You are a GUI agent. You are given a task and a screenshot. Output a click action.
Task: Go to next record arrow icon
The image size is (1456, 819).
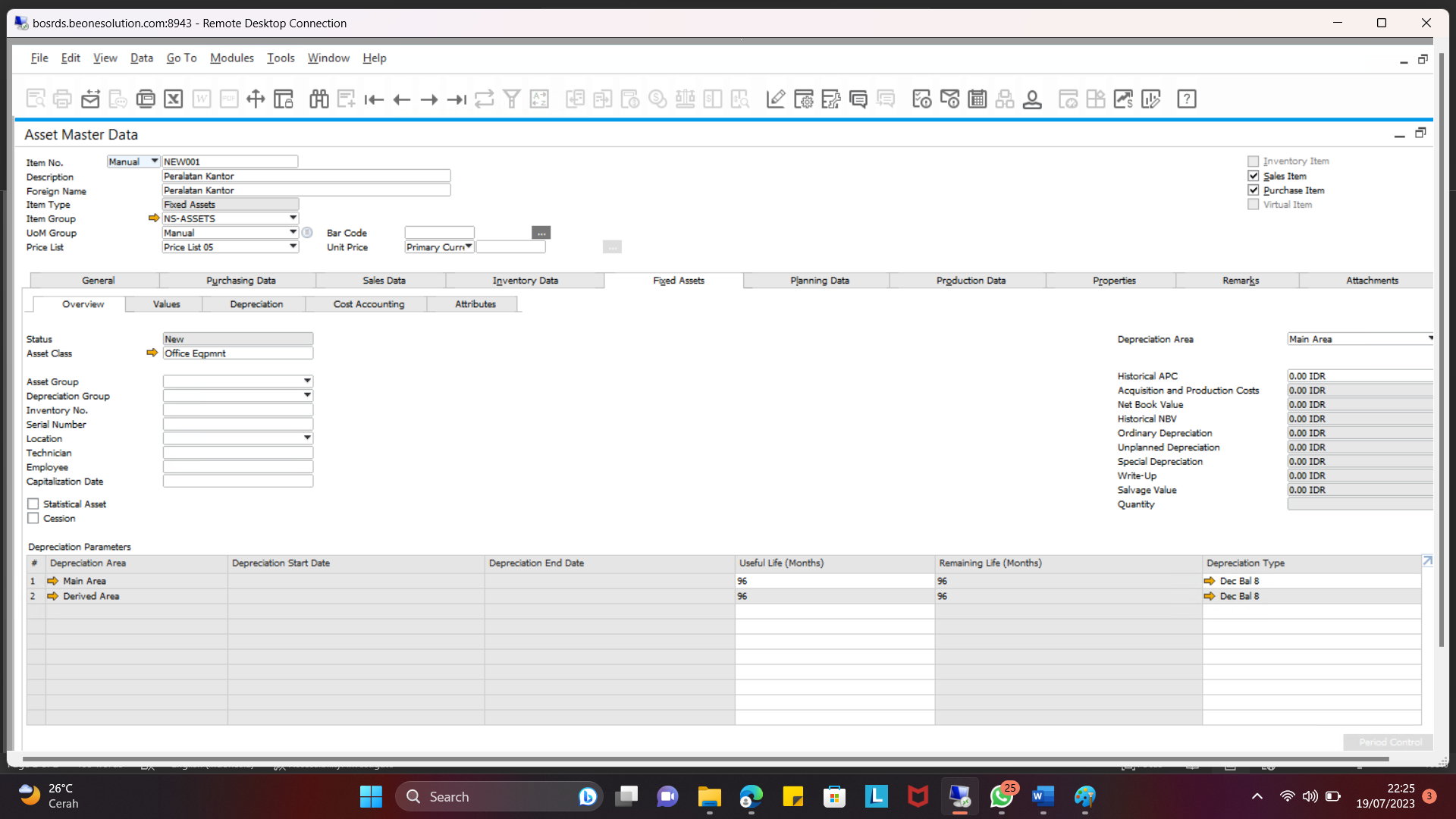click(x=429, y=99)
